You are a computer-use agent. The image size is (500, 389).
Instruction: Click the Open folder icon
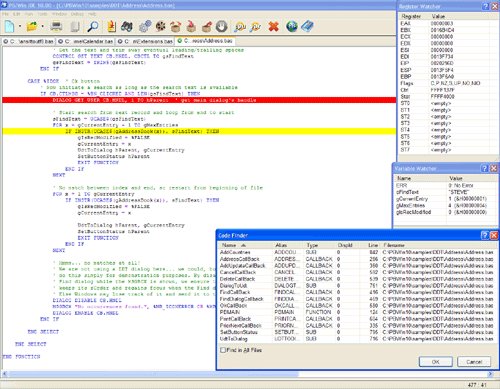(x=32, y=26)
